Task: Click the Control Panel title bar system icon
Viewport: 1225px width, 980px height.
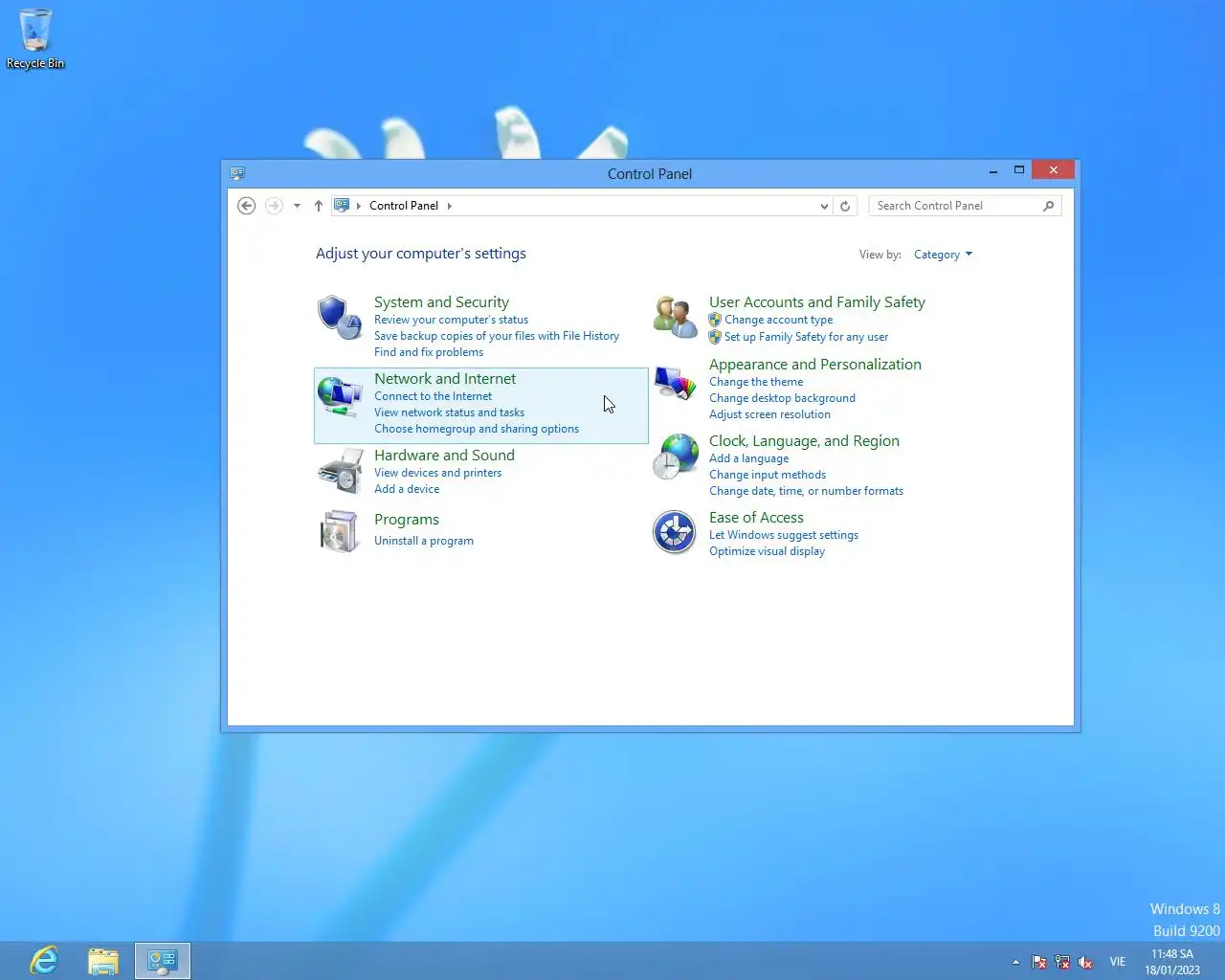Action: [237, 173]
